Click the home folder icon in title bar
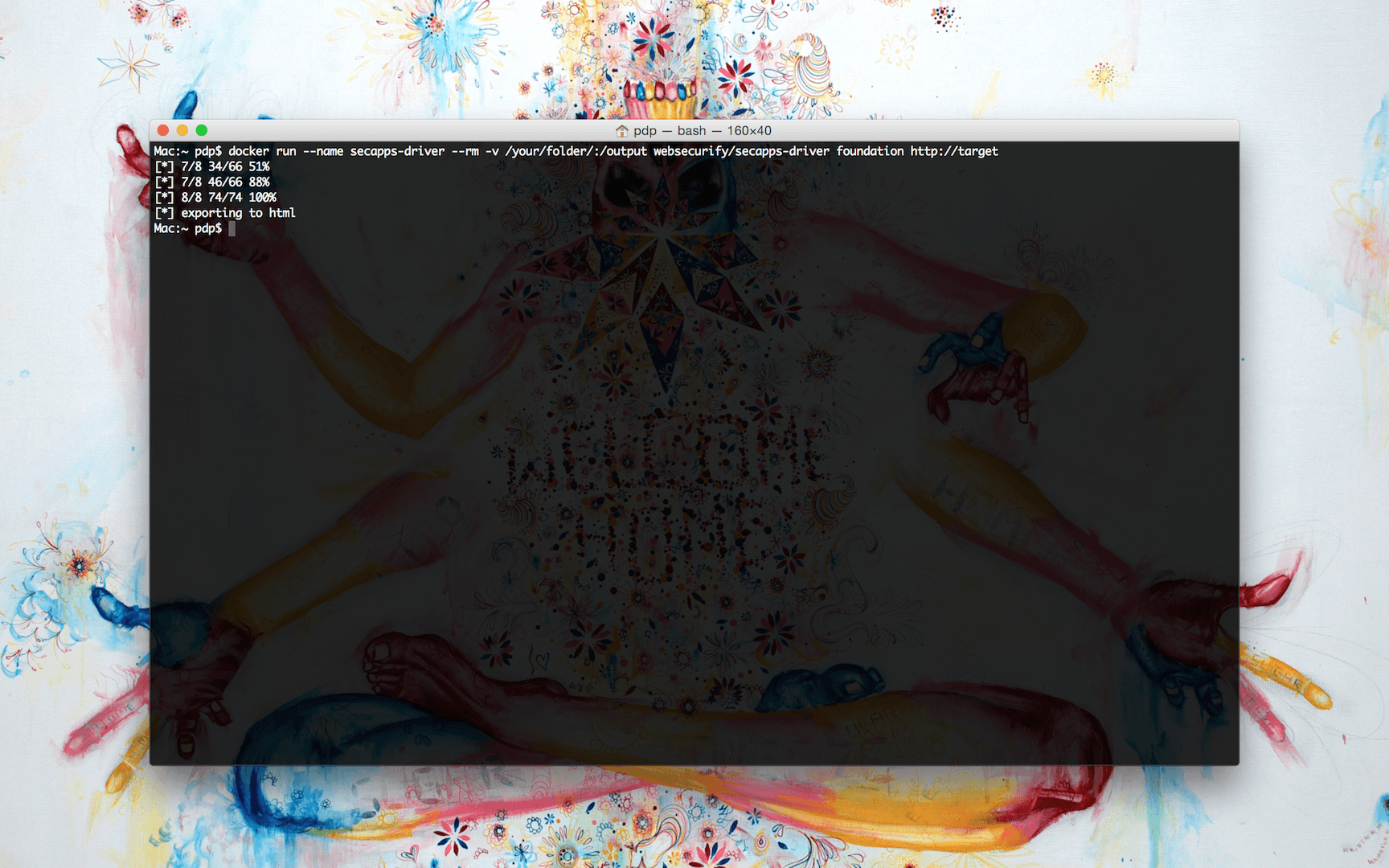This screenshot has height=868, width=1389. tap(621, 131)
